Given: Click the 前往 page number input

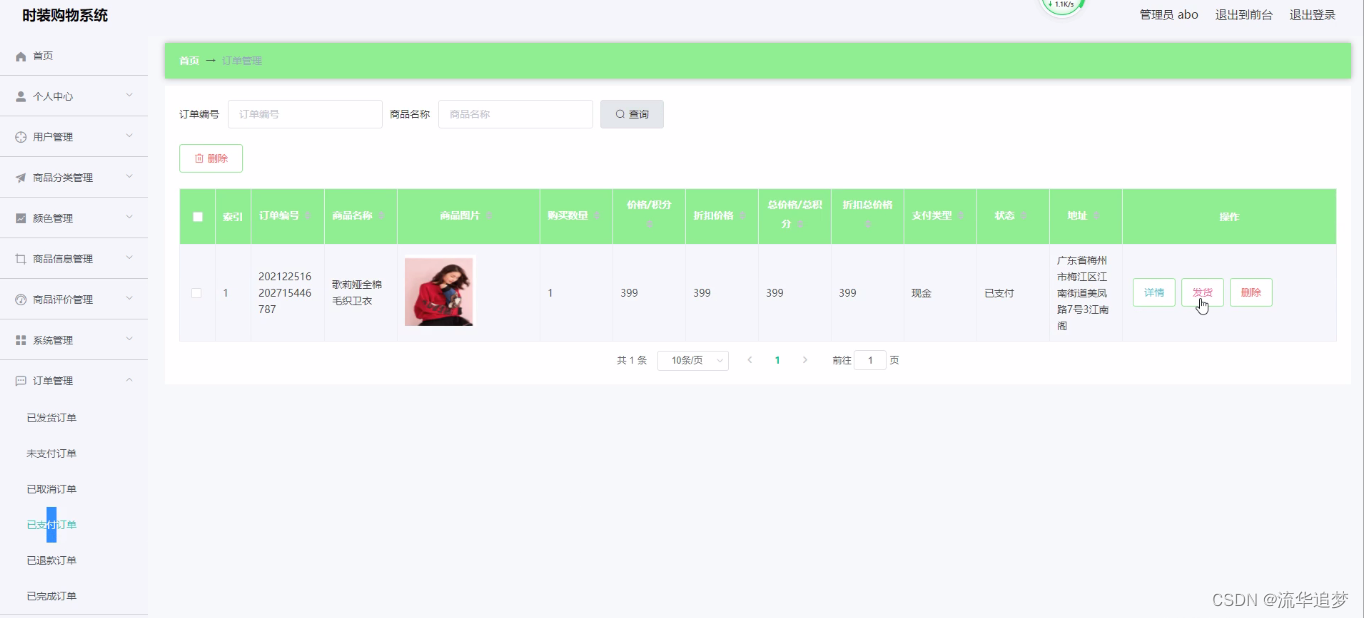Looking at the screenshot, I should point(870,360).
